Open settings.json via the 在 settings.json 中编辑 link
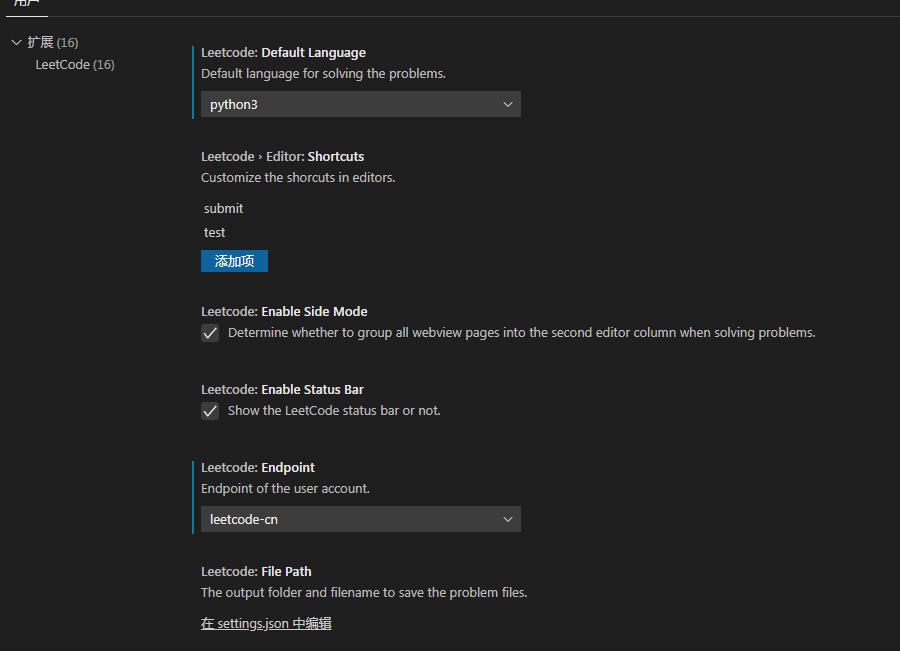The image size is (900, 651). tap(265, 622)
